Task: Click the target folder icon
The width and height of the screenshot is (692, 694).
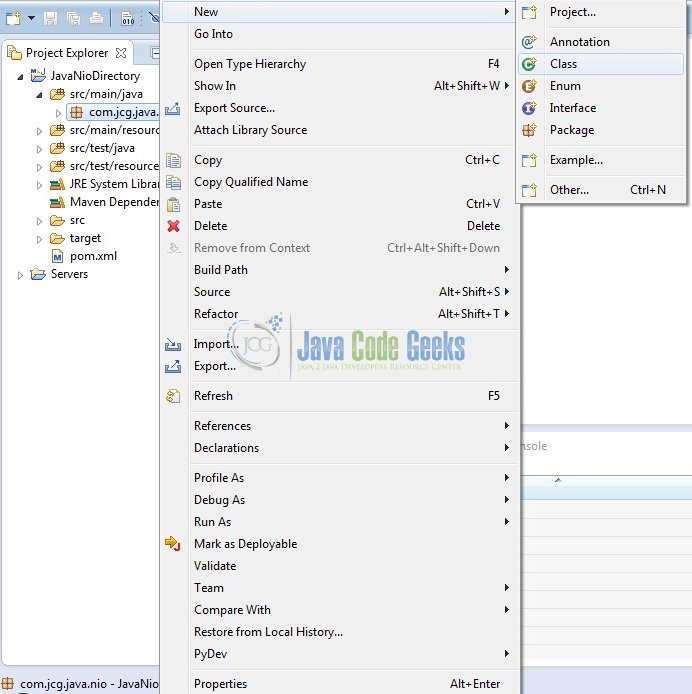Action: coord(57,239)
